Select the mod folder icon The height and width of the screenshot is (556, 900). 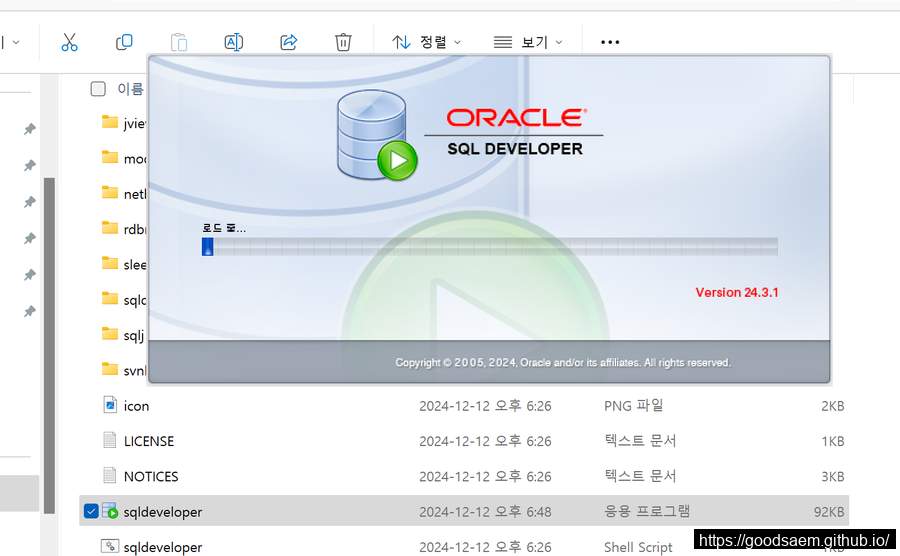click(110, 157)
